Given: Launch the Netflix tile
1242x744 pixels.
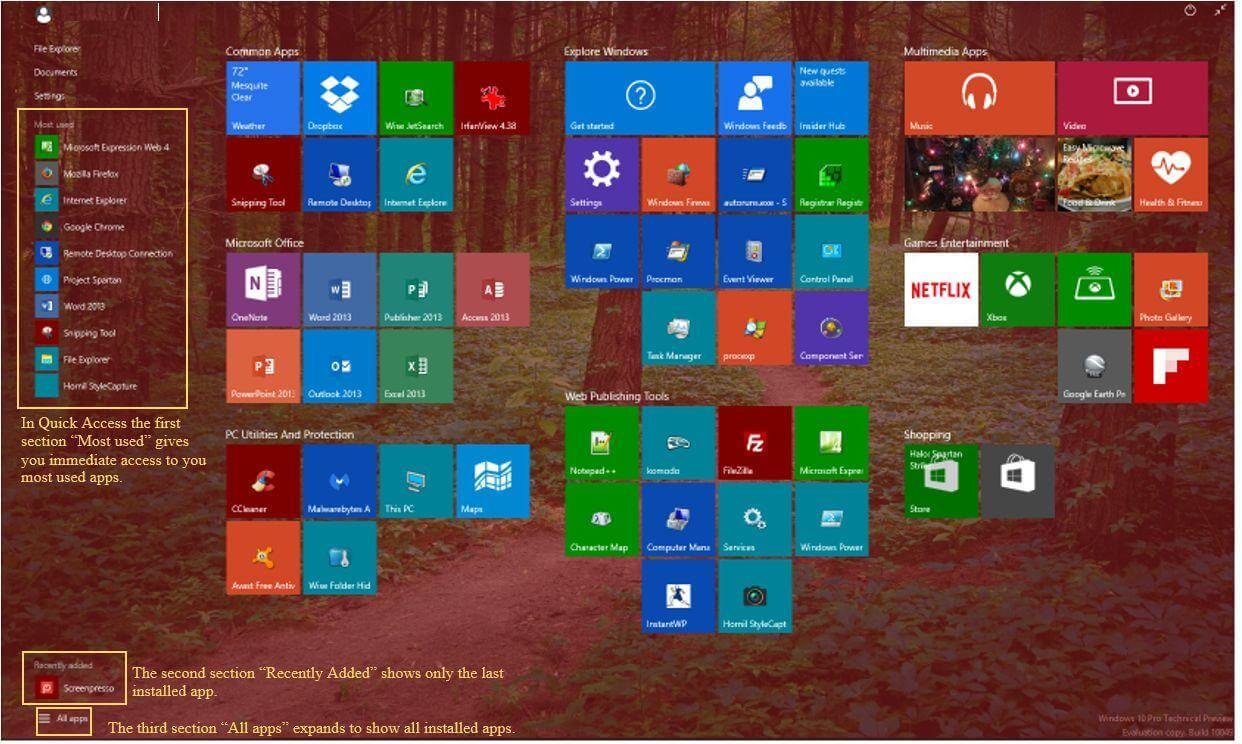Looking at the screenshot, I should pyautogui.click(x=941, y=290).
